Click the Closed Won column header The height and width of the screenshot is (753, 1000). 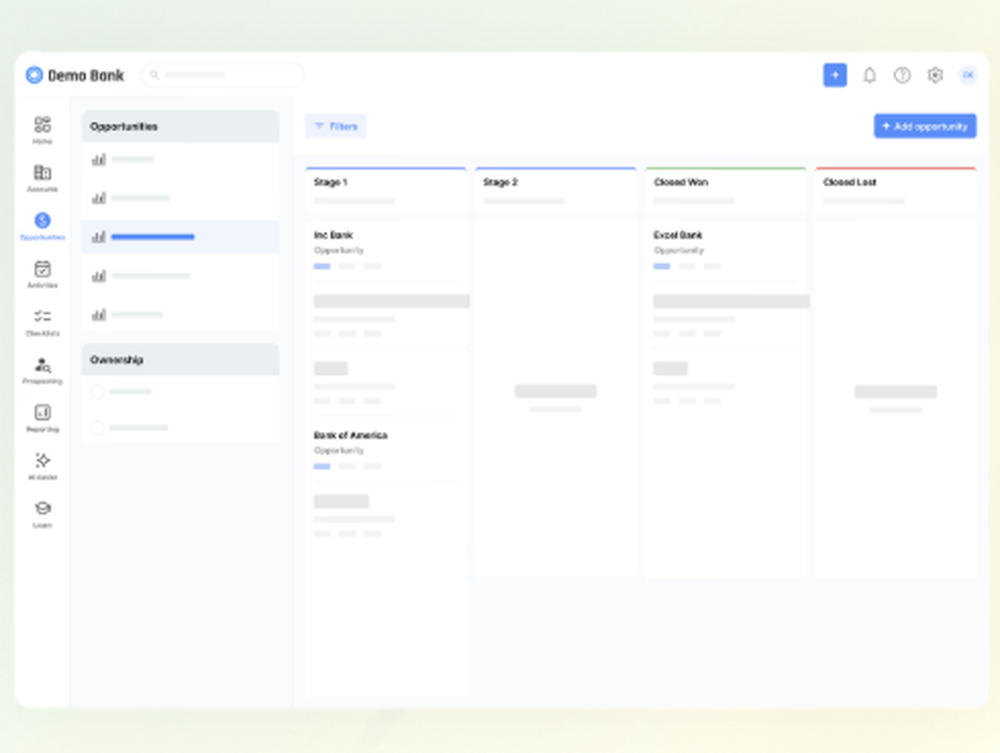726,189
